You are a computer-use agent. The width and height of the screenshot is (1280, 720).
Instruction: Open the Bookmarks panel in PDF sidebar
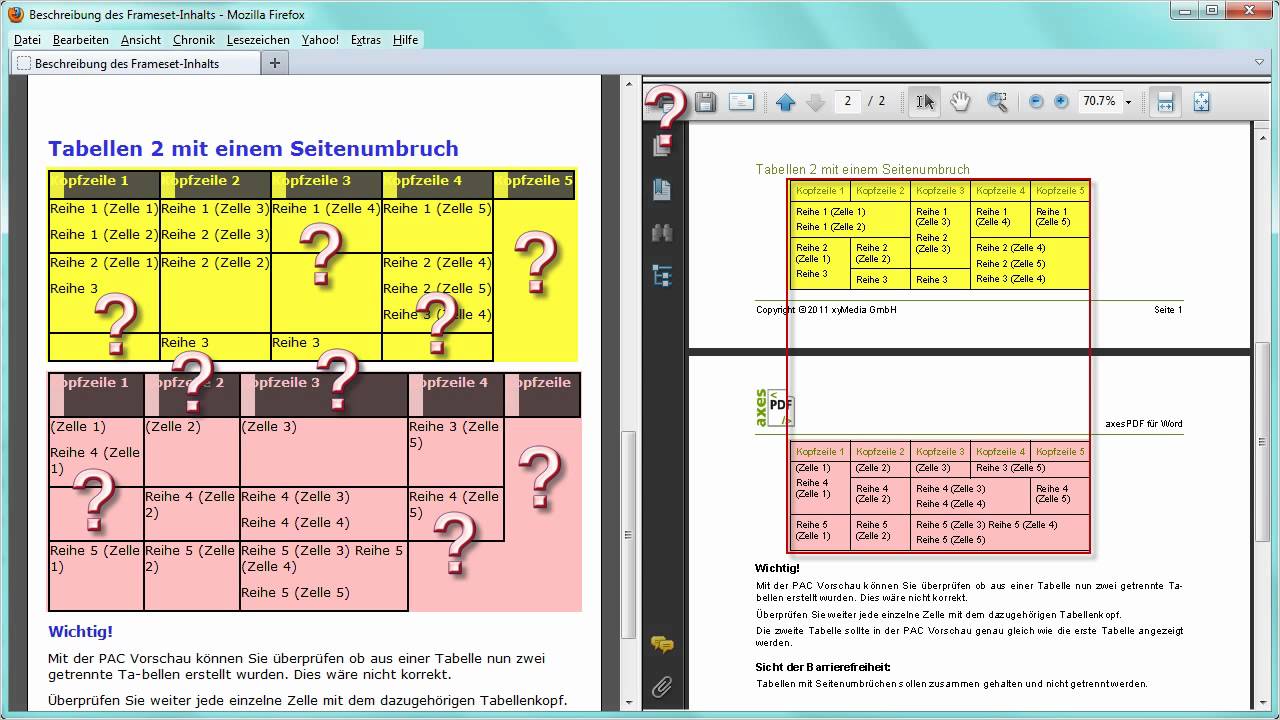662,189
